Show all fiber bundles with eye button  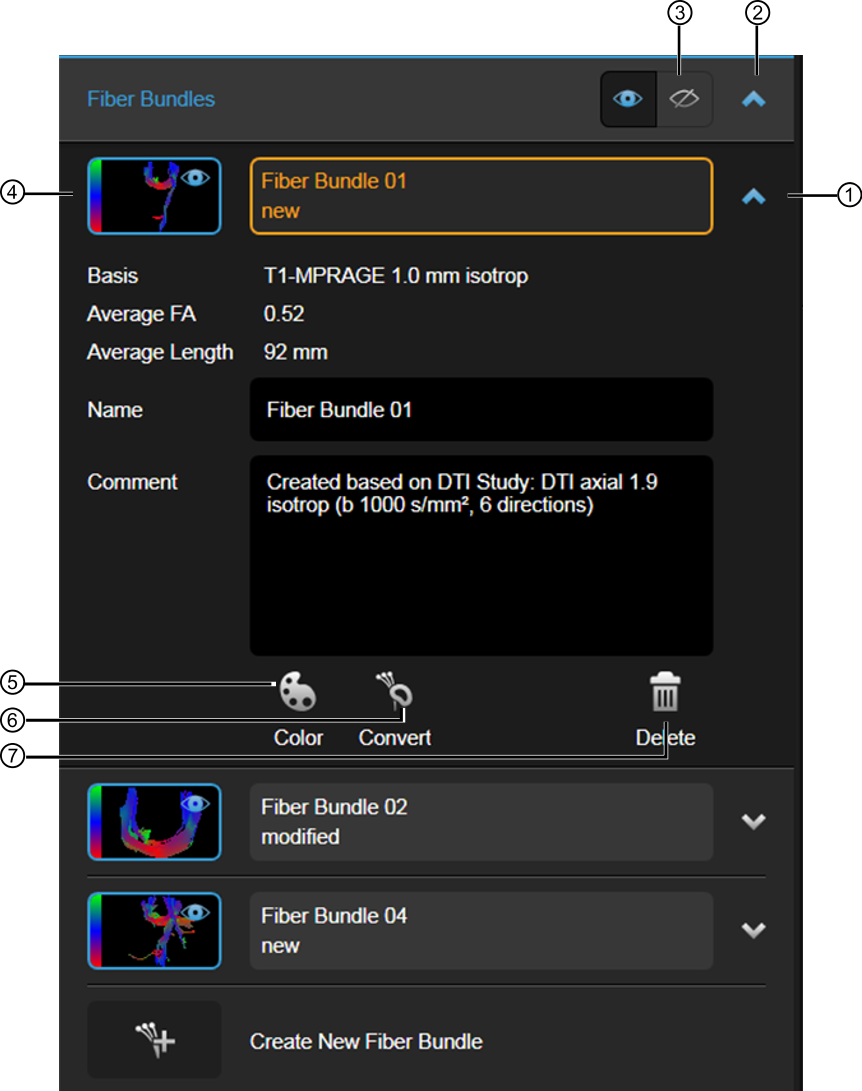point(628,99)
